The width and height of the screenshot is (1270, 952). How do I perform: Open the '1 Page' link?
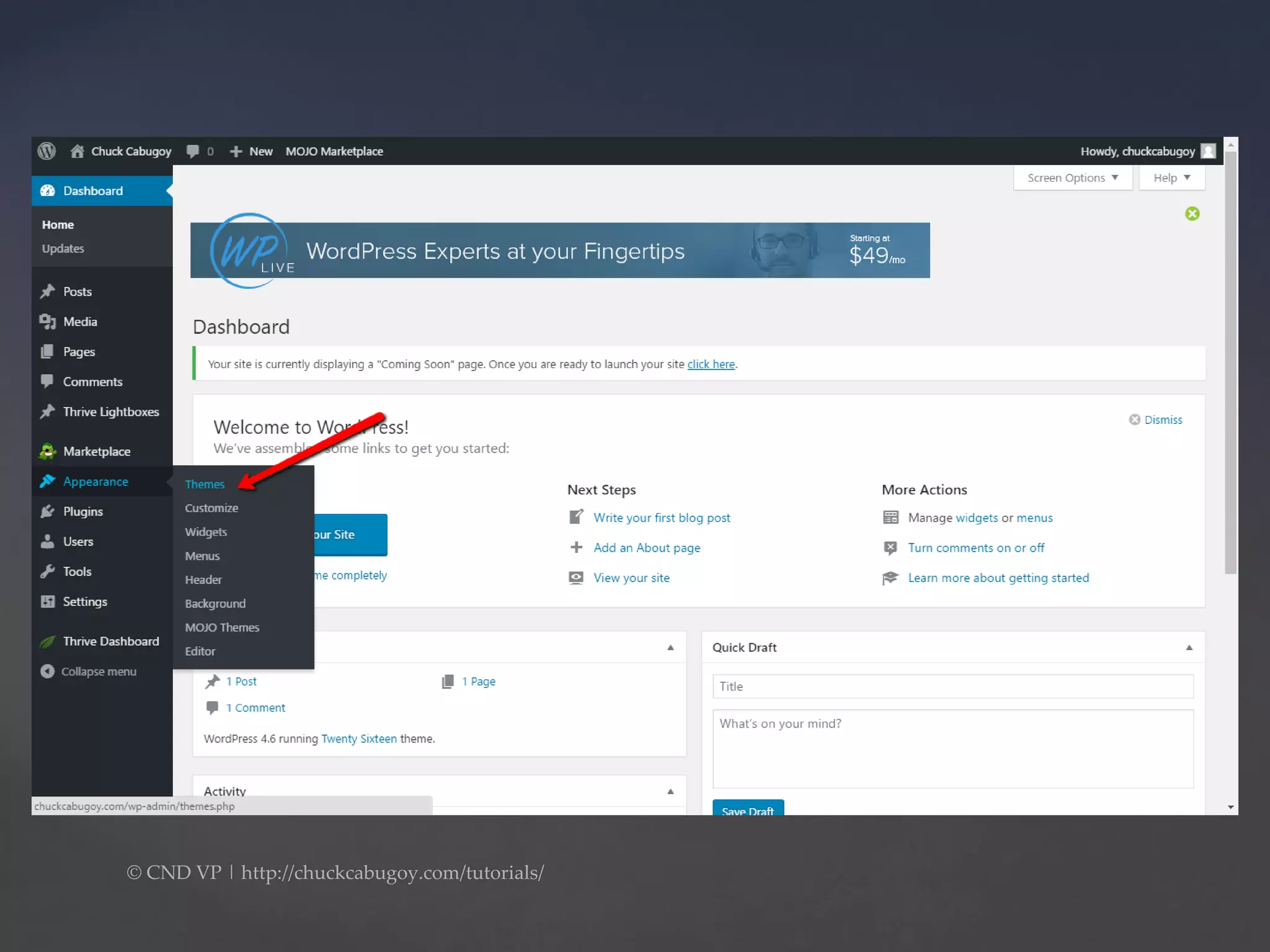click(478, 682)
